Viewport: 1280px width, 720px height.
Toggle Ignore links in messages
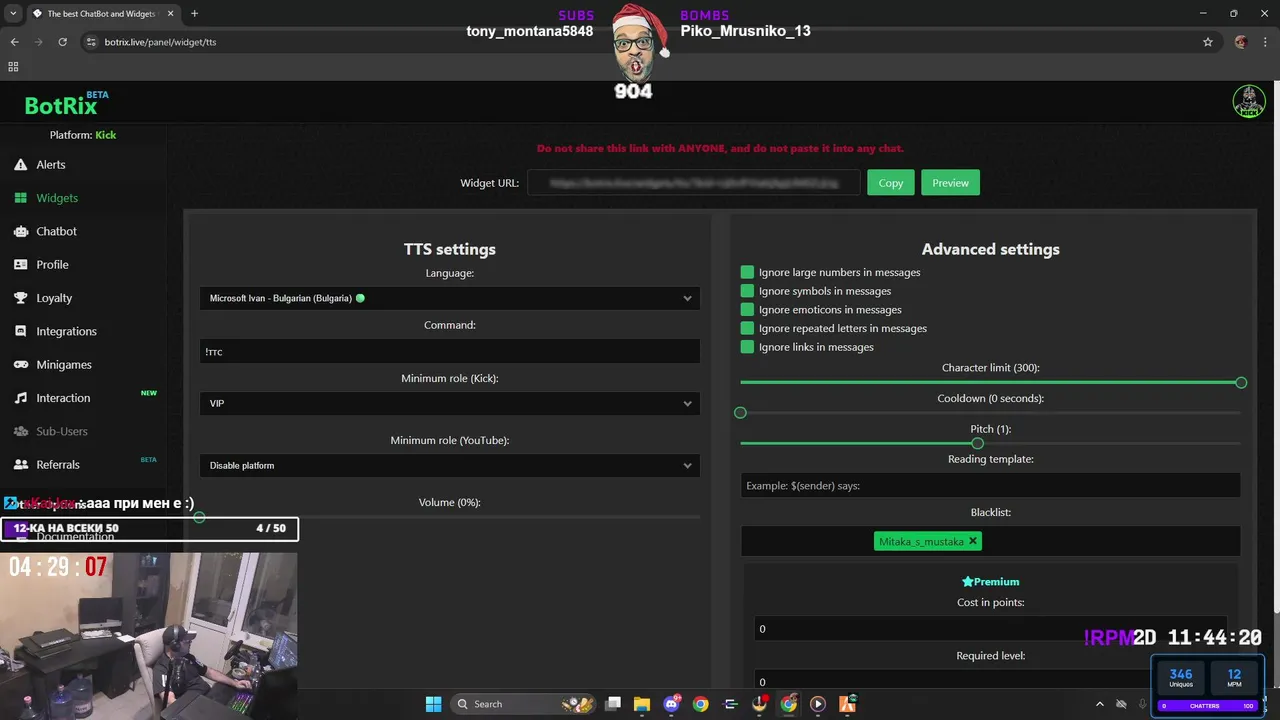pos(747,347)
